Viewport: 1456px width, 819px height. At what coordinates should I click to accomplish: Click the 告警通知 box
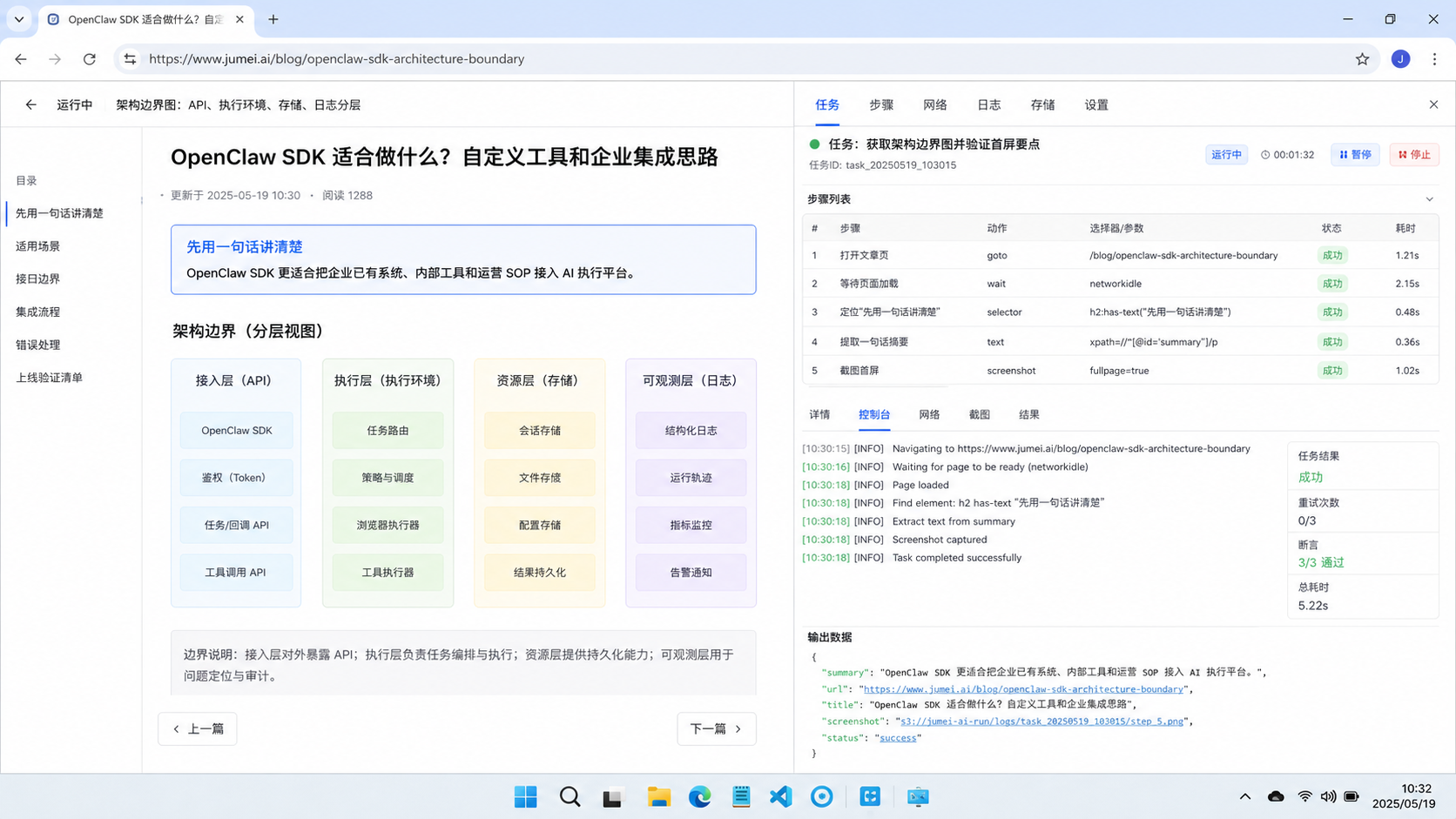[x=691, y=572]
